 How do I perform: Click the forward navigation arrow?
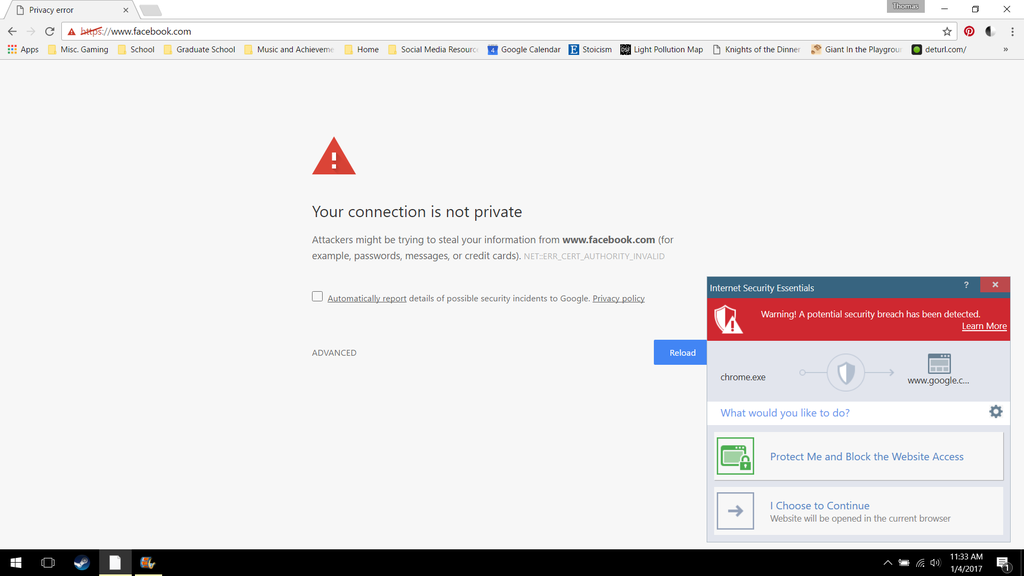pyautogui.click(x=31, y=31)
